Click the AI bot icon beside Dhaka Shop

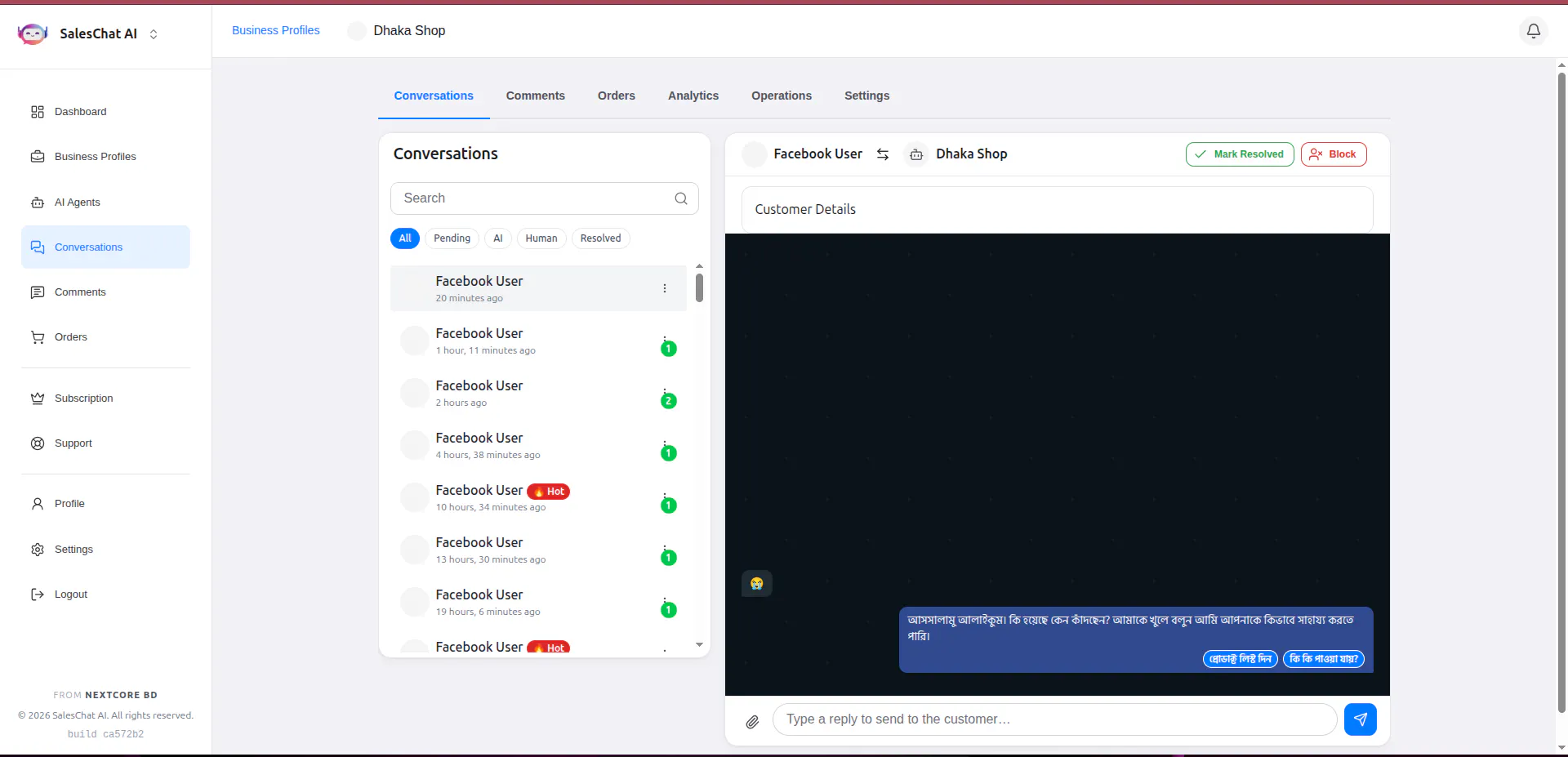click(916, 154)
